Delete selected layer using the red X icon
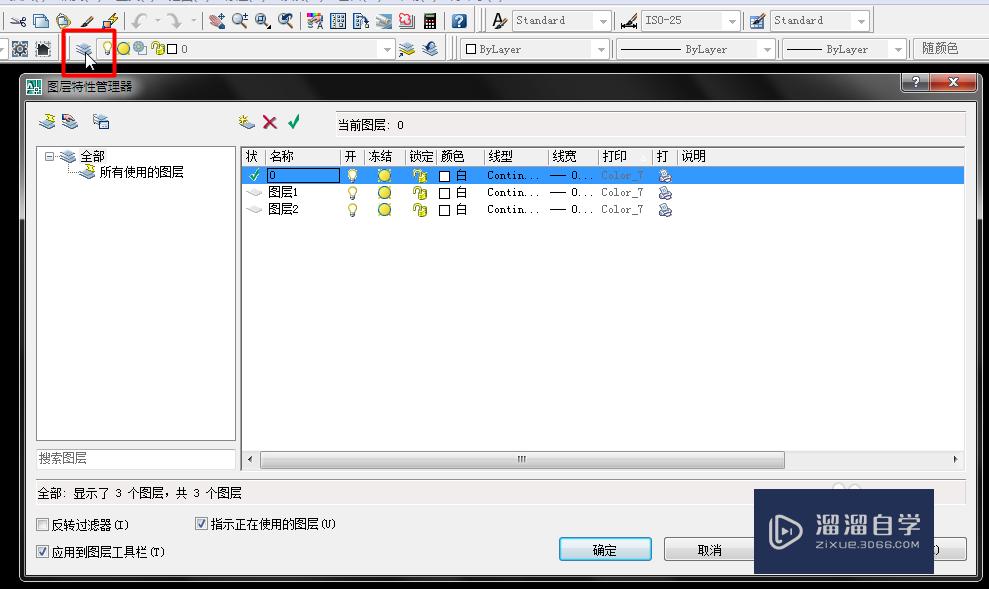The width and height of the screenshot is (989, 589). pyautogui.click(x=271, y=122)
